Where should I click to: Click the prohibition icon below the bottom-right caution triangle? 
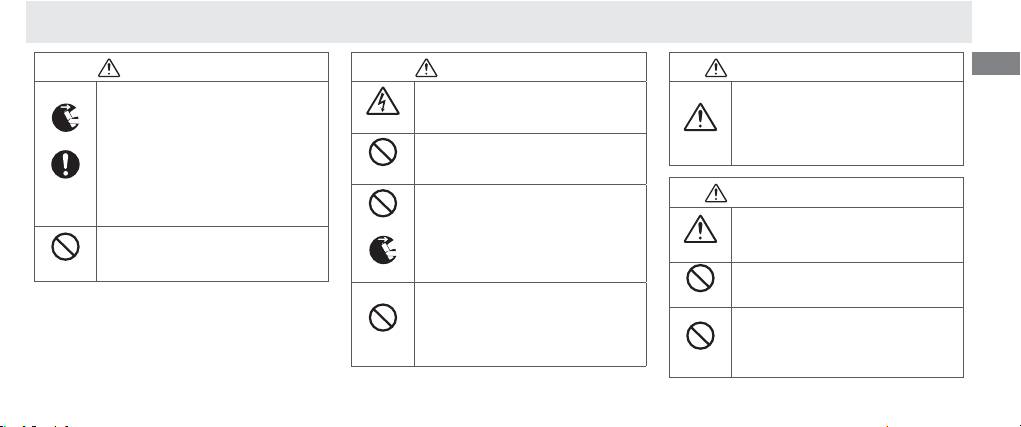tap(702, 281)
